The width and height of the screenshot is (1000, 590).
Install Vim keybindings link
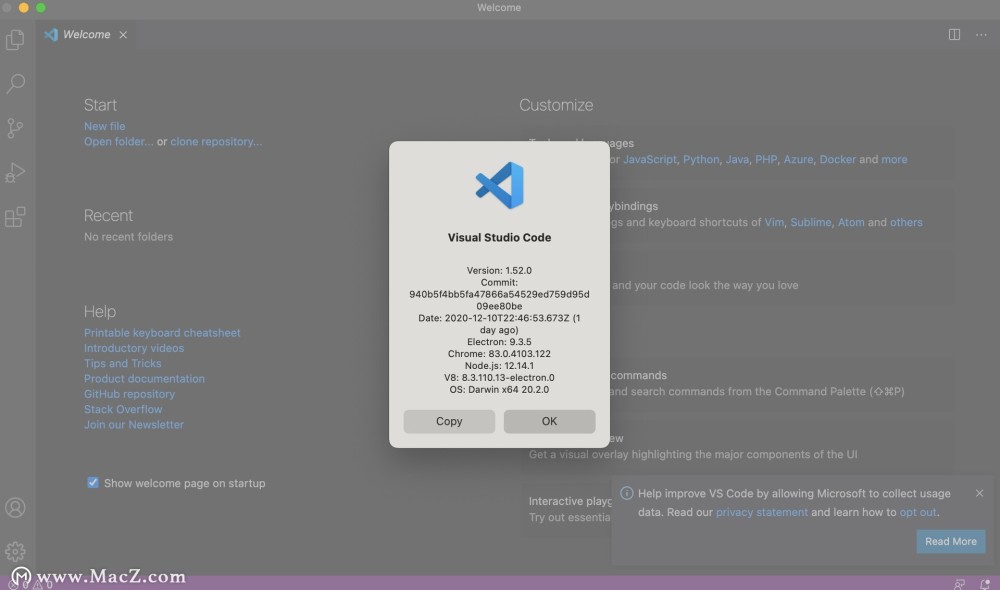coord(774,223)
